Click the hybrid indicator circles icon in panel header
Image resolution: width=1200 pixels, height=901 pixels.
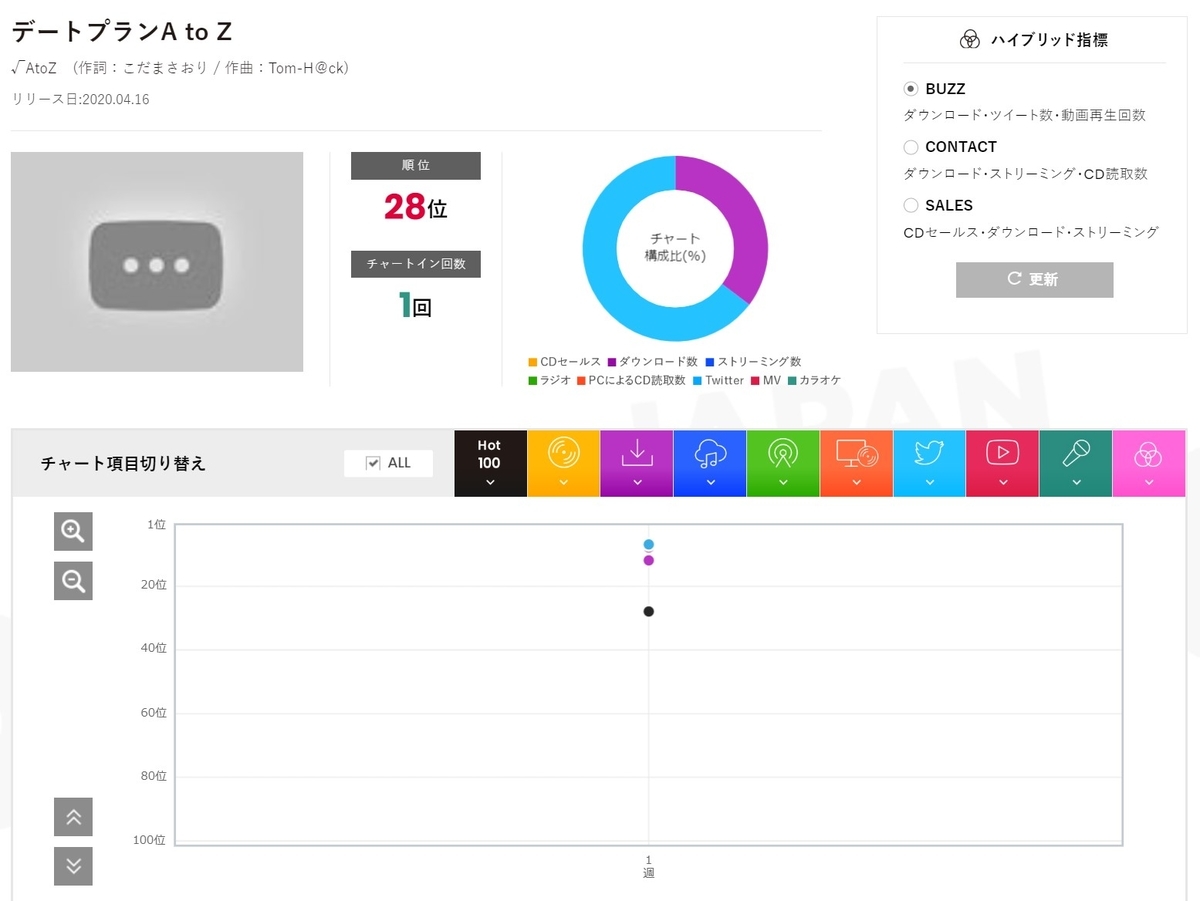(x=969, y=40)
